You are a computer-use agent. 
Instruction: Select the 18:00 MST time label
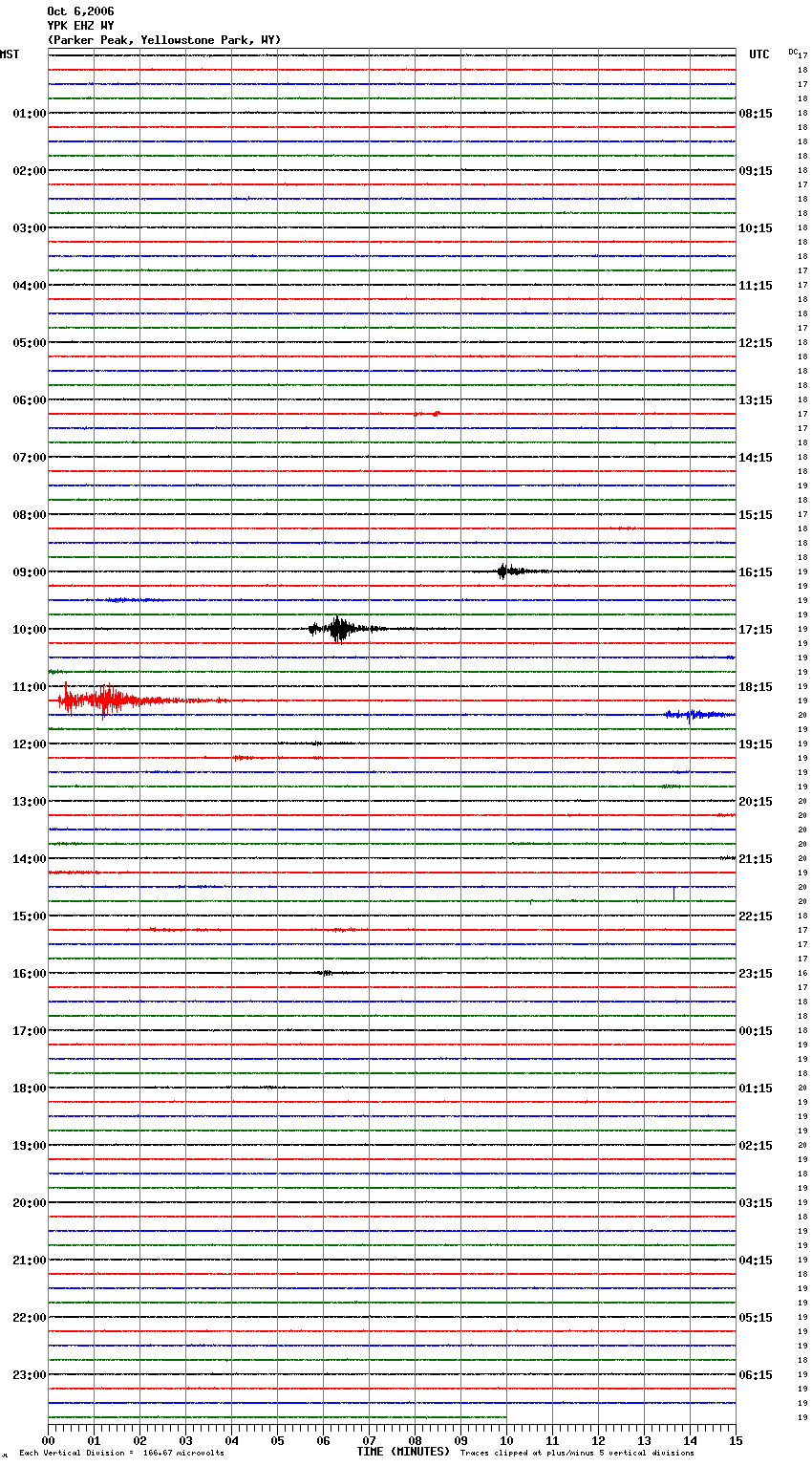(29, 1089)
